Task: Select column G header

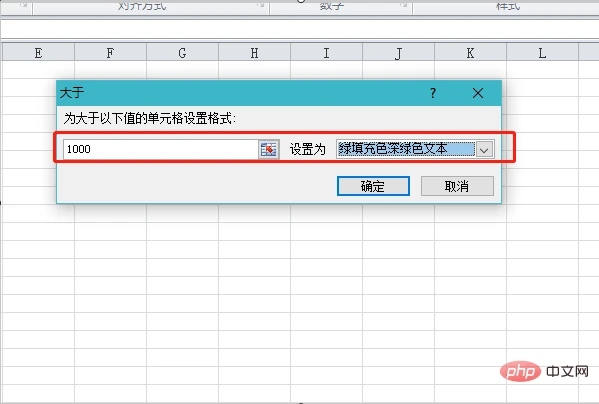Action: tap(182, 53)
